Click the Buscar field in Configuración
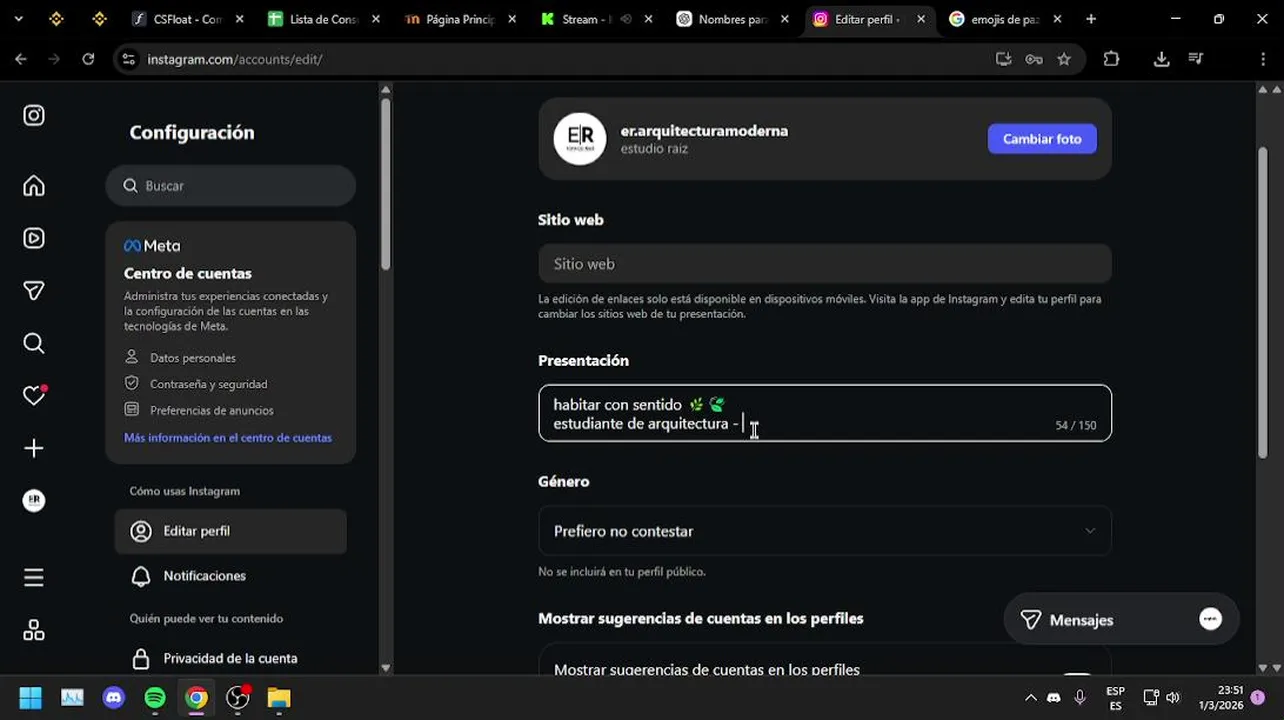This screenshot has width=1284, height=720. pyautogui.click(x=231, y=186)
